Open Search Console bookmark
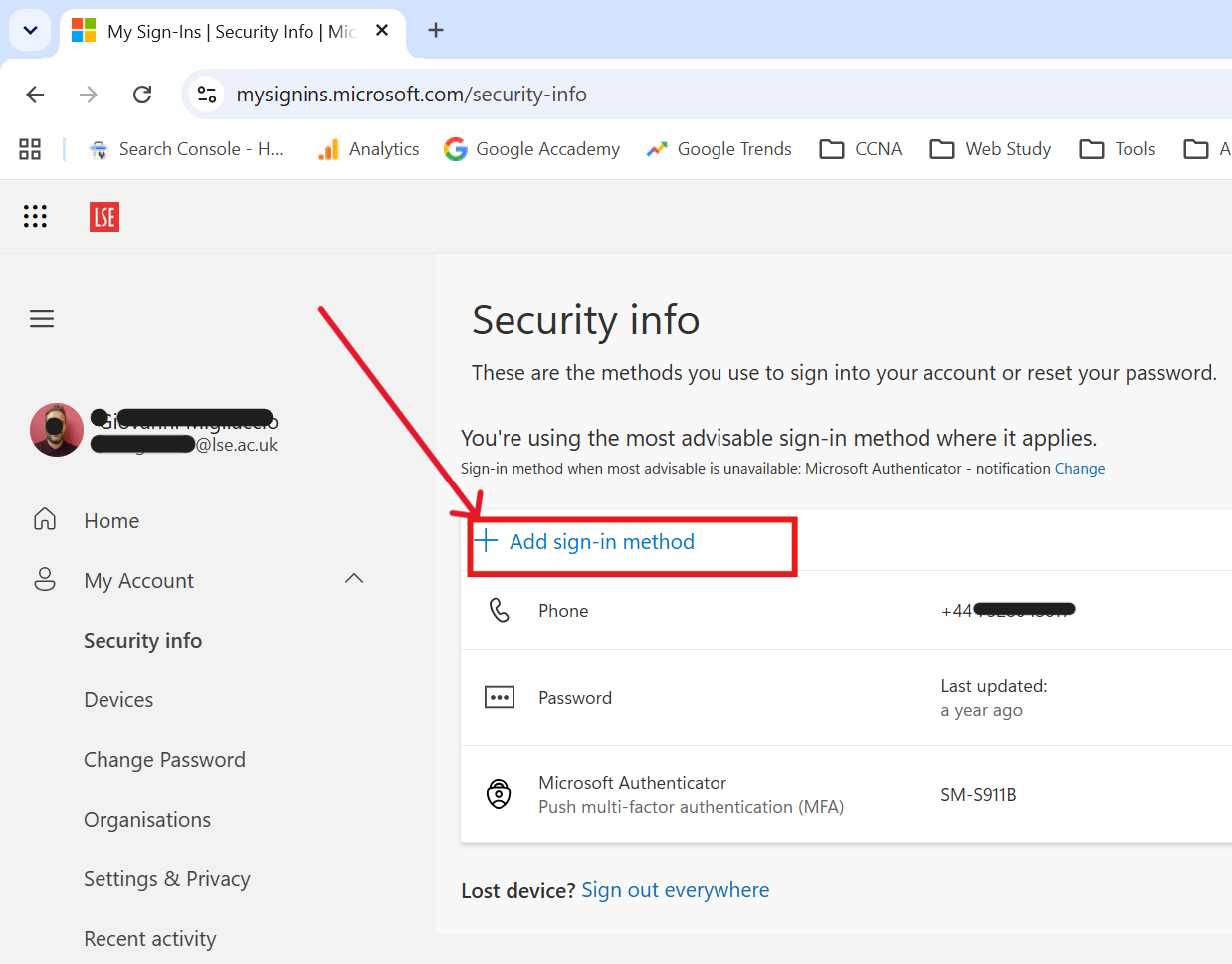 coord(186,149)
